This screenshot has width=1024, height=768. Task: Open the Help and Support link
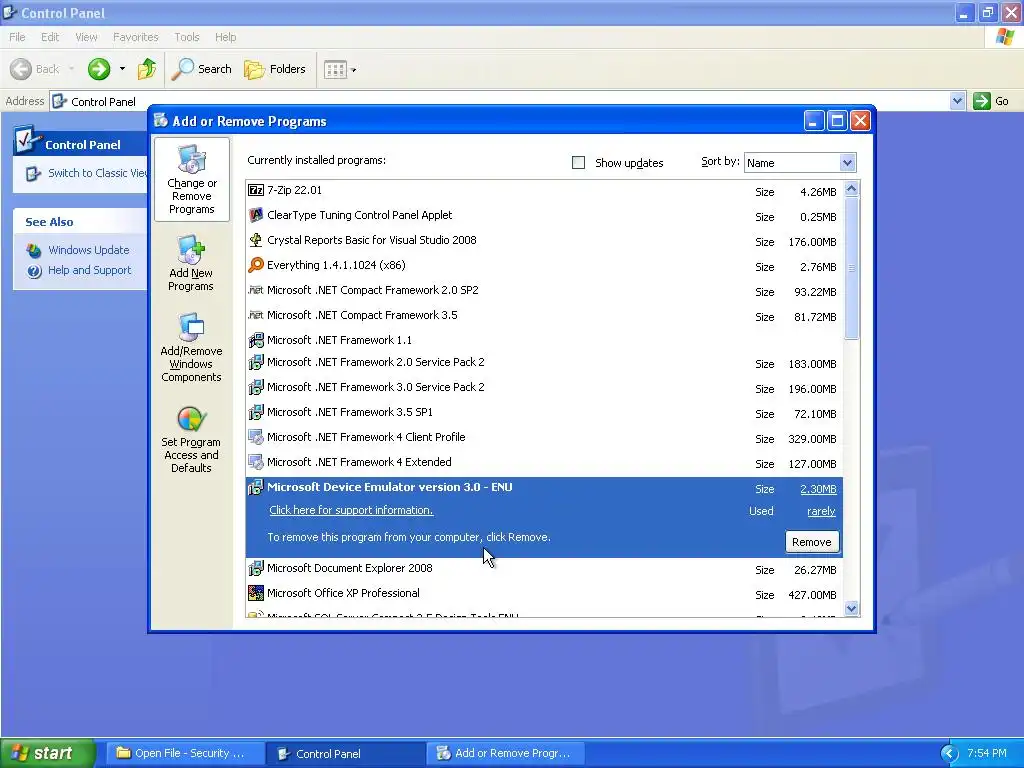point(89,270)
